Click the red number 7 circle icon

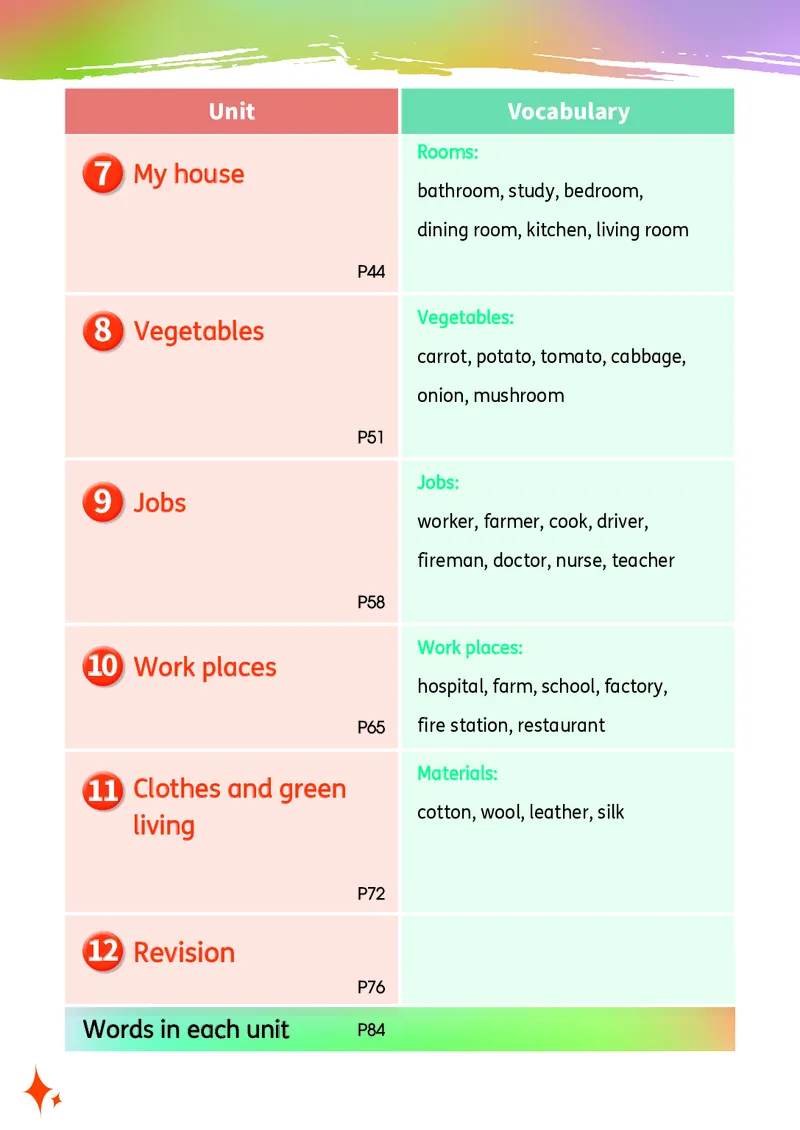[103, 174]
